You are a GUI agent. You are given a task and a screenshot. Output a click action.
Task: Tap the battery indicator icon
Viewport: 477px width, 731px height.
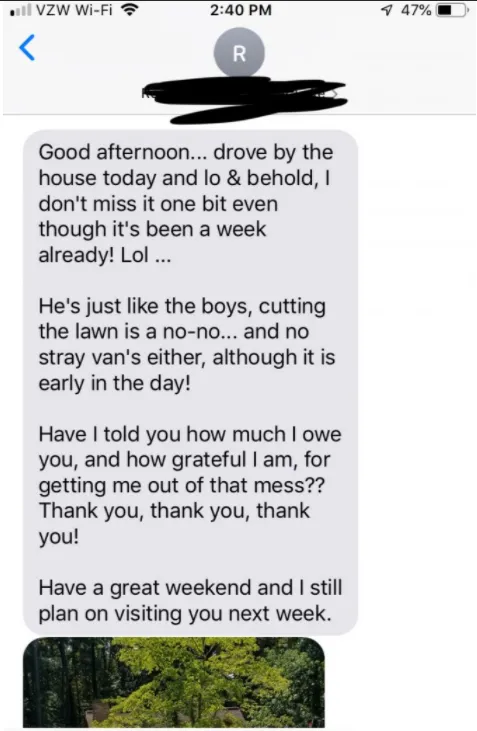(451, 10)
